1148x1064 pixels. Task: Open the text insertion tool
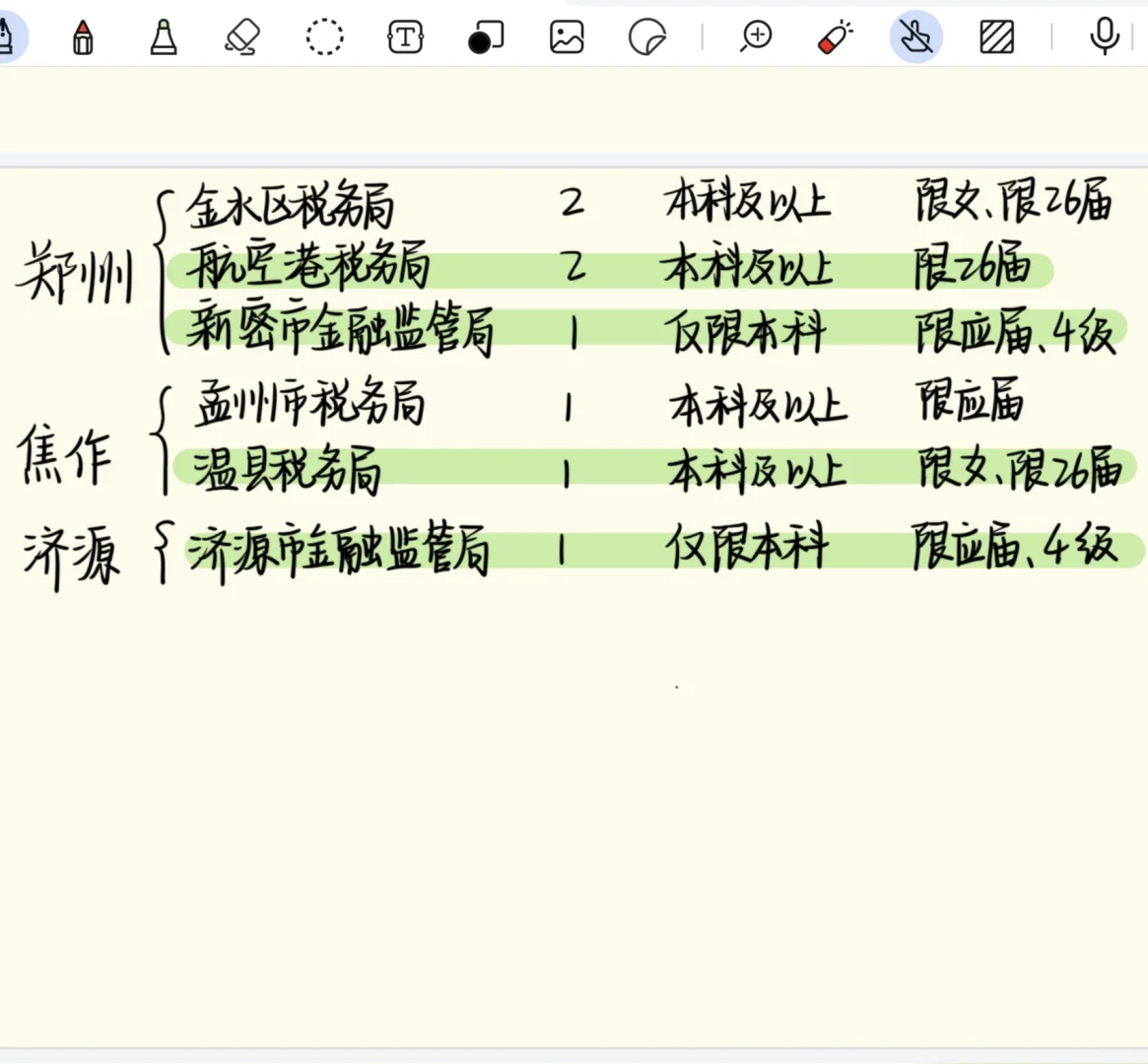(x=404, y=37)
